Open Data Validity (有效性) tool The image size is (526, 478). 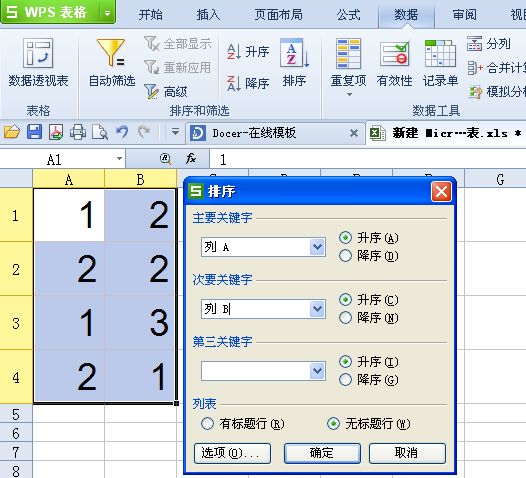pos(394,62)
